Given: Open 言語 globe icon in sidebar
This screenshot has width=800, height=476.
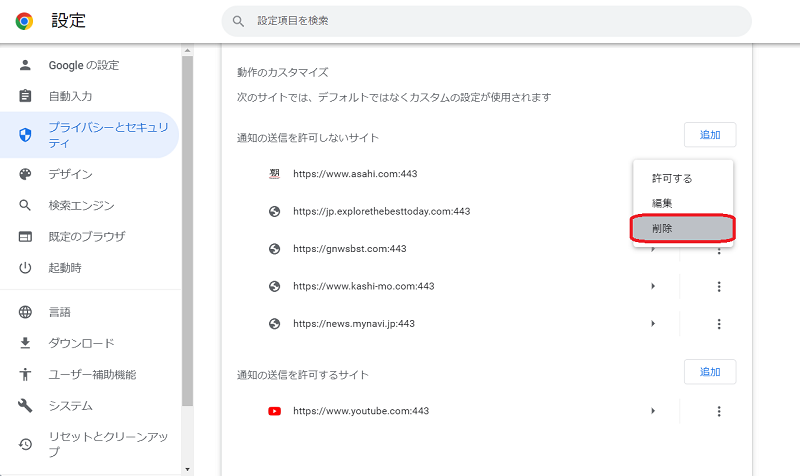Looking at the screenshot, I should click(x=26, y=312).
